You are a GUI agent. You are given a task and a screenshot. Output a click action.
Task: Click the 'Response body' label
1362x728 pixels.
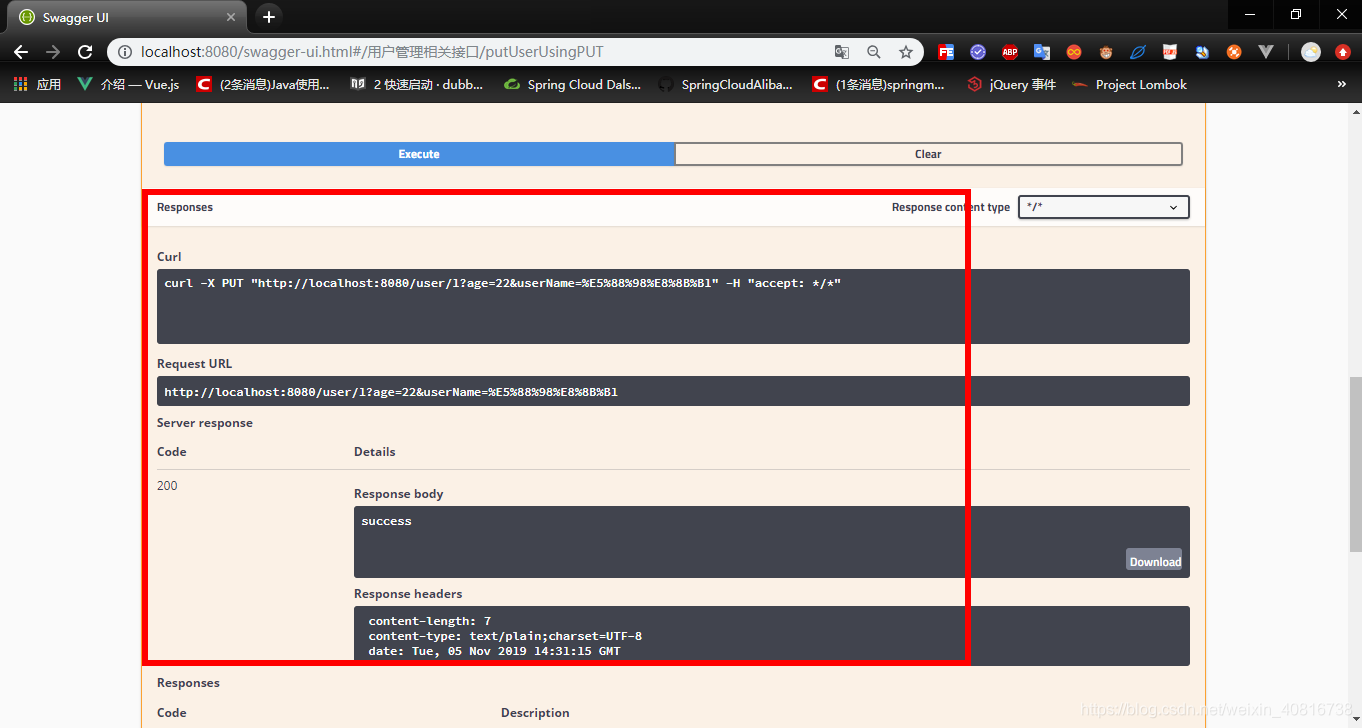tap(398, 494)
